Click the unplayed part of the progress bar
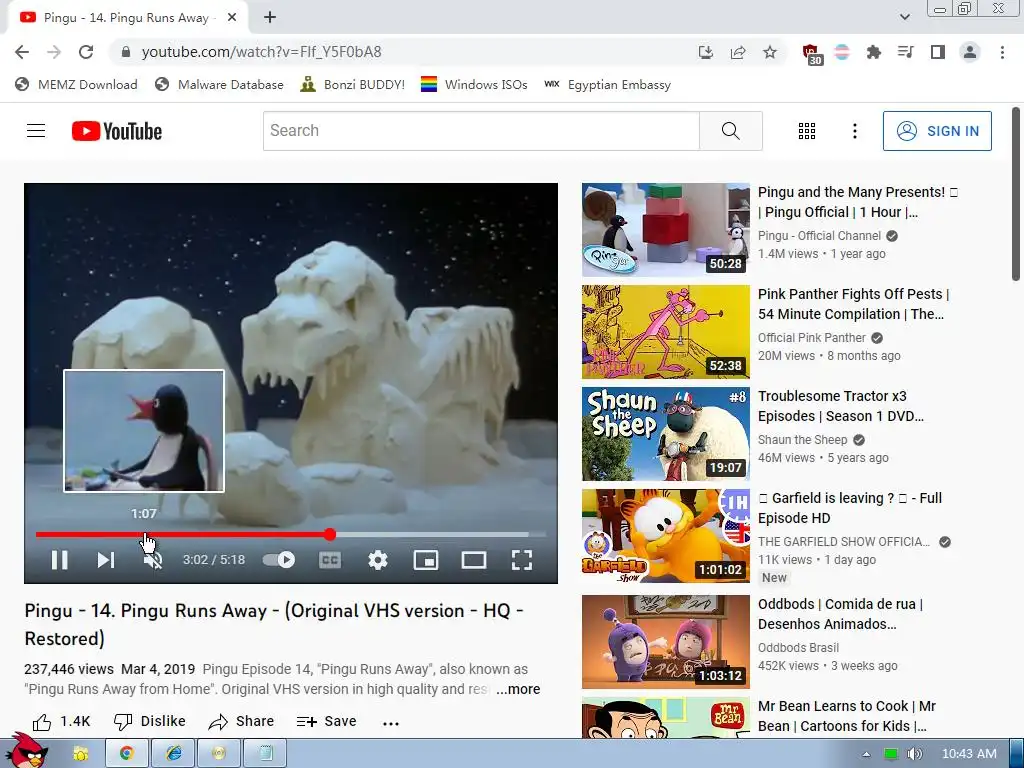Screen dimensions: 1024x768 point(438,534)
